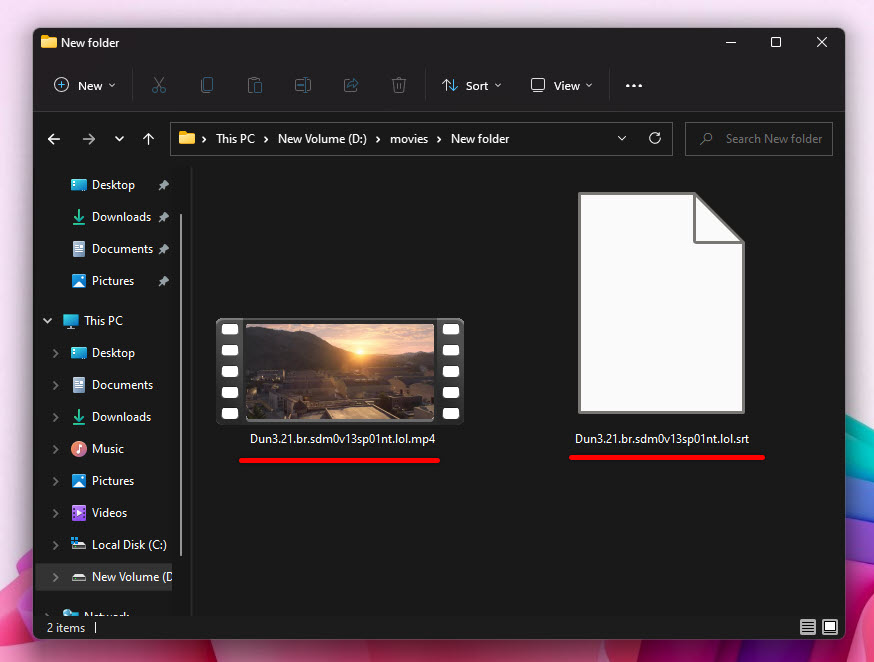The image size is (874, 662).
Task: Click the Share icon in toolbar
Action: (351, 86)
